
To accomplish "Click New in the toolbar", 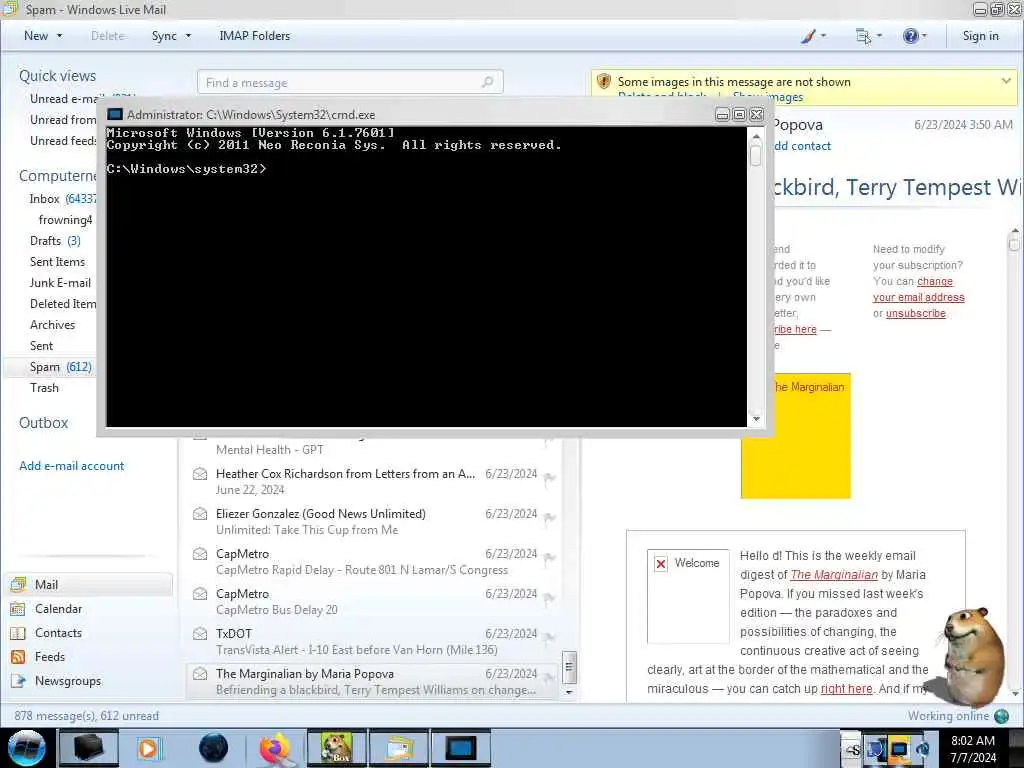I will click(x=36, y=36).
